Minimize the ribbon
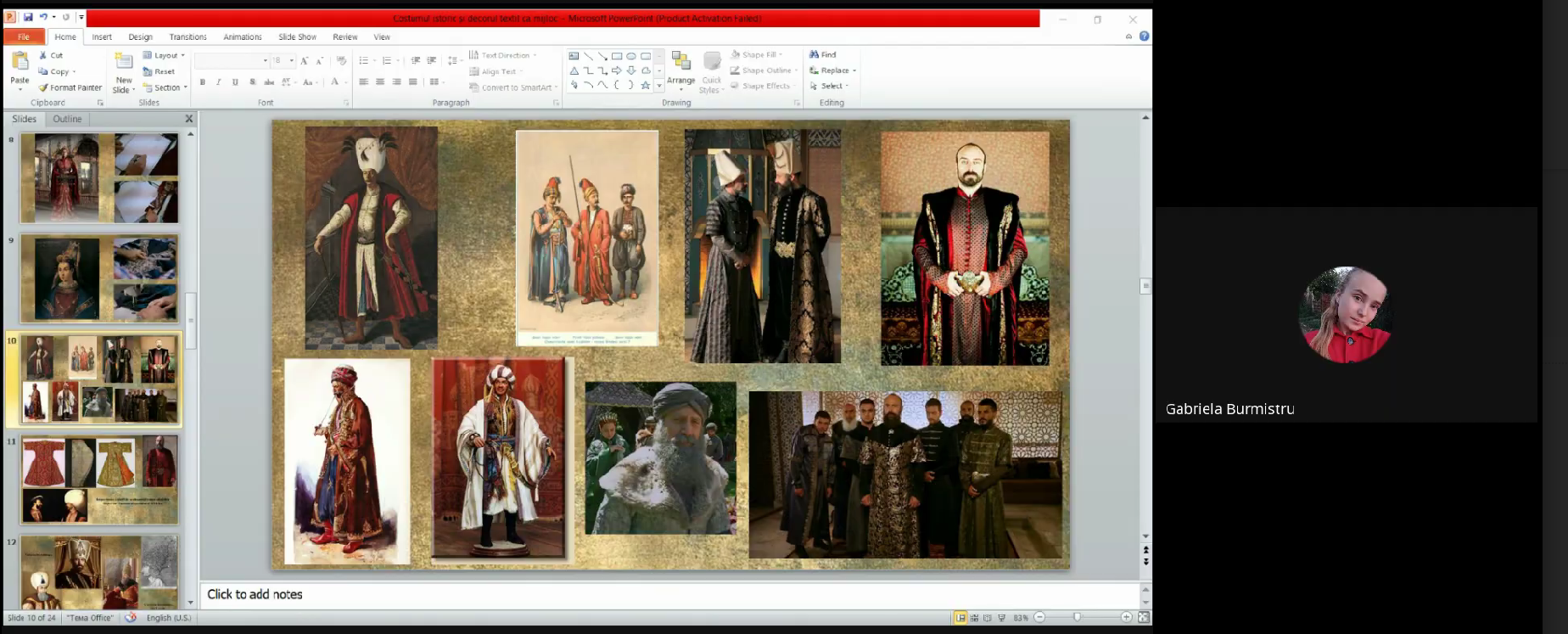The height and width of the screenshot is (634, 1568). point(1128,36)
